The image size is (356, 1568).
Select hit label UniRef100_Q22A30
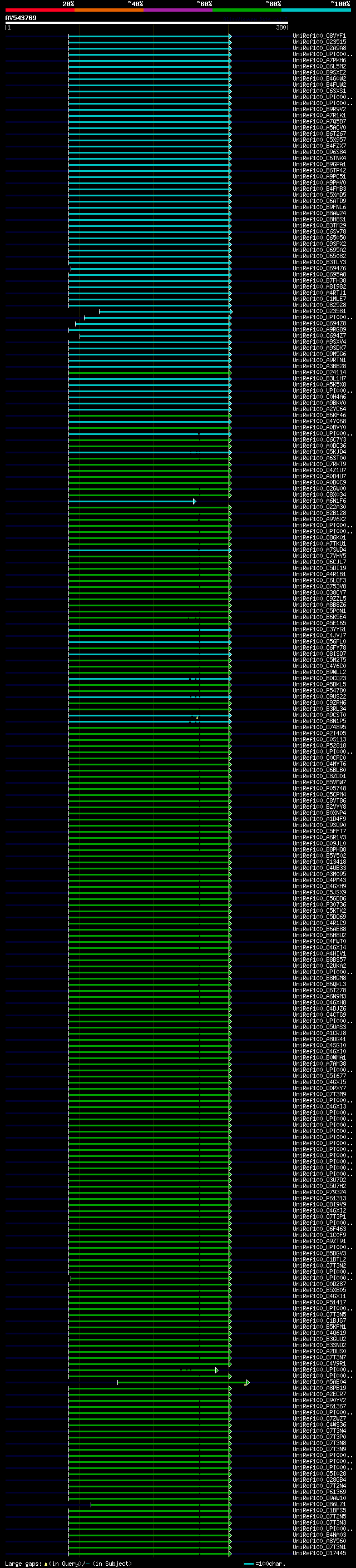click(319, 507)
